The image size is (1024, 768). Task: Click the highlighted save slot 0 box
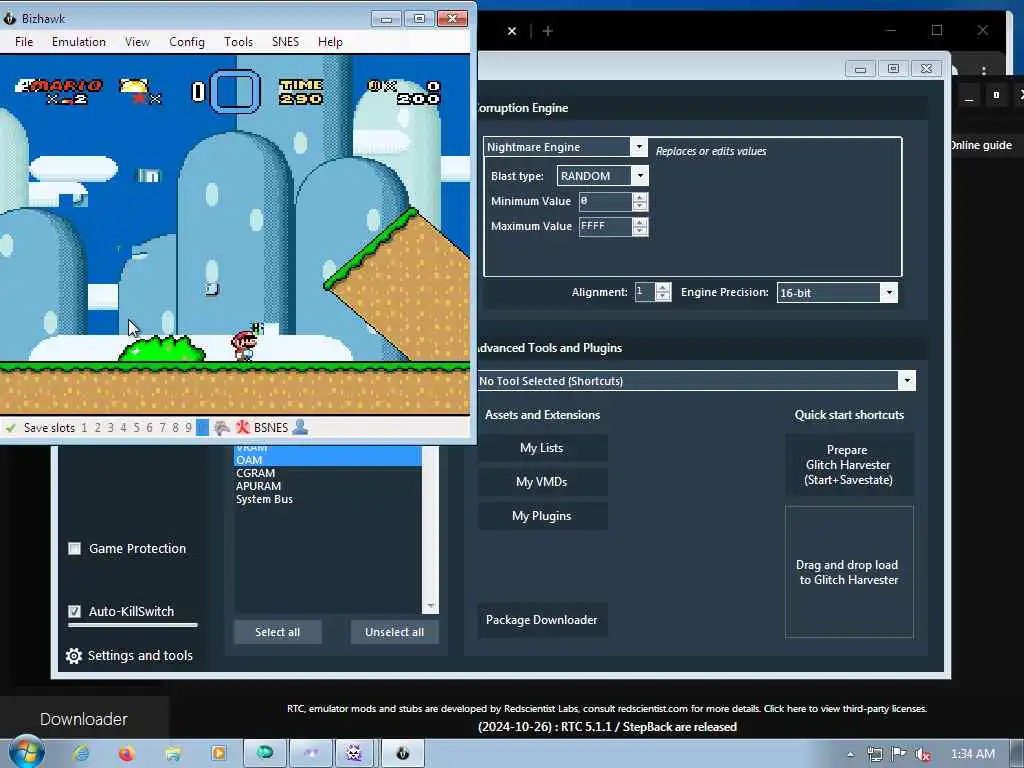[202, 428]
